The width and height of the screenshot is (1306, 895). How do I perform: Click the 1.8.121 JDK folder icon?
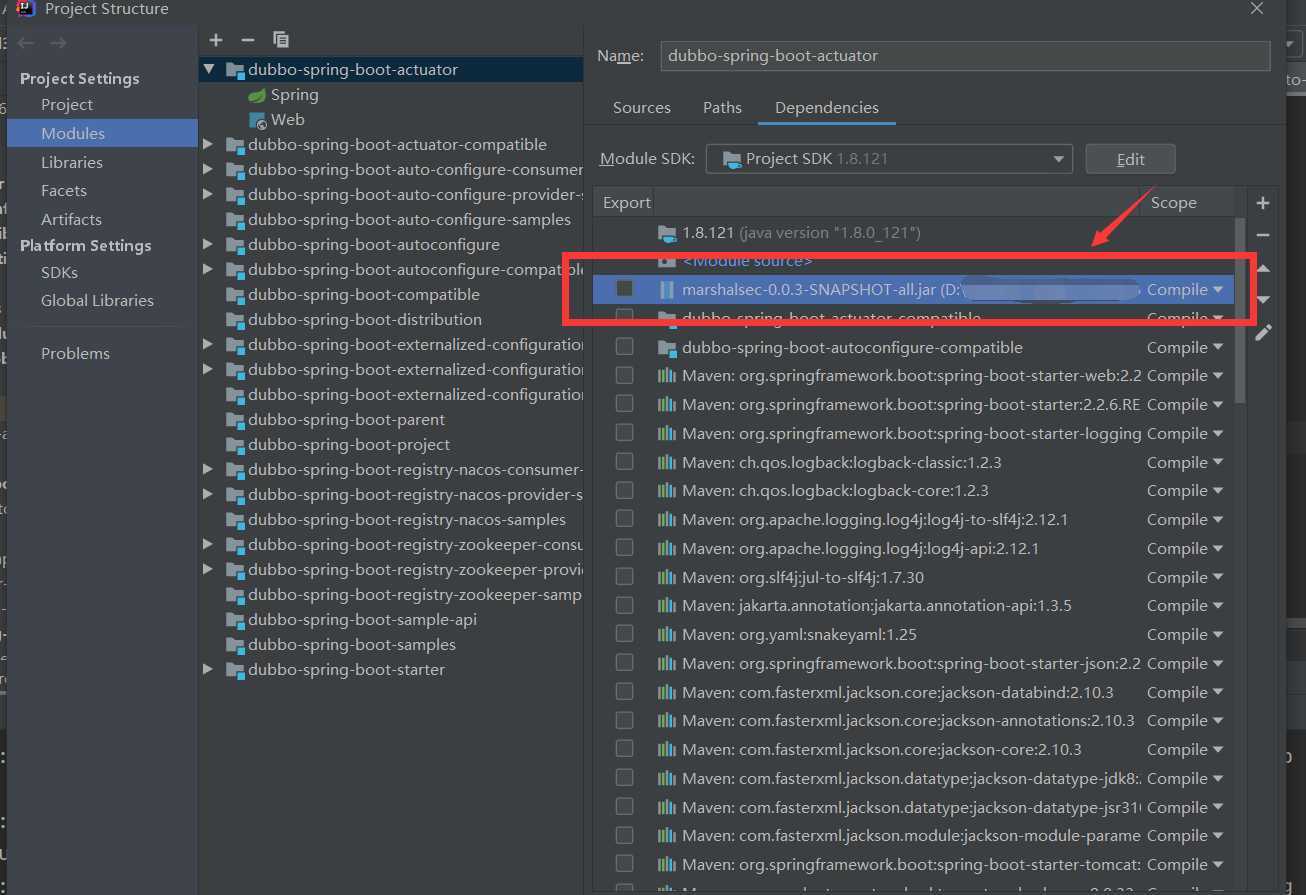pos(667,233)
